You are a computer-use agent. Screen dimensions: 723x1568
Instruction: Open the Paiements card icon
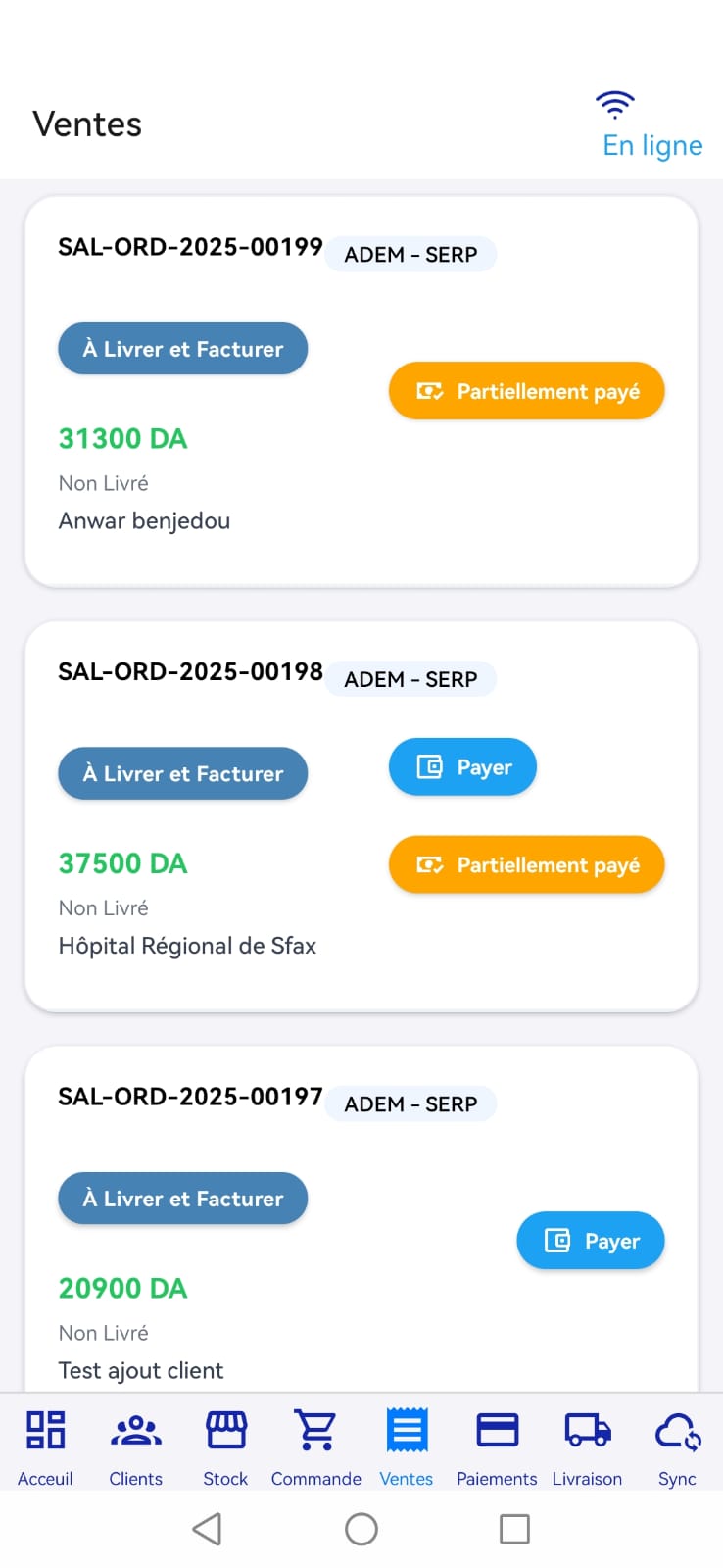(497, 1430)
